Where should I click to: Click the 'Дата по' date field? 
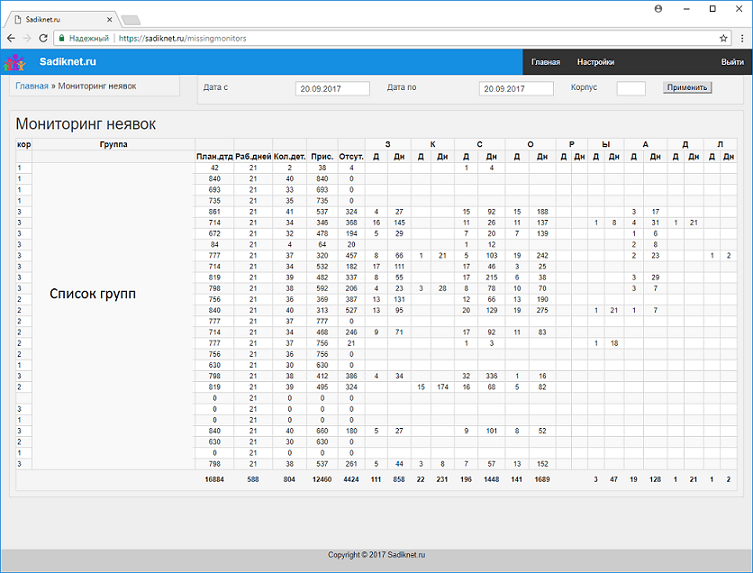[516, 88]
